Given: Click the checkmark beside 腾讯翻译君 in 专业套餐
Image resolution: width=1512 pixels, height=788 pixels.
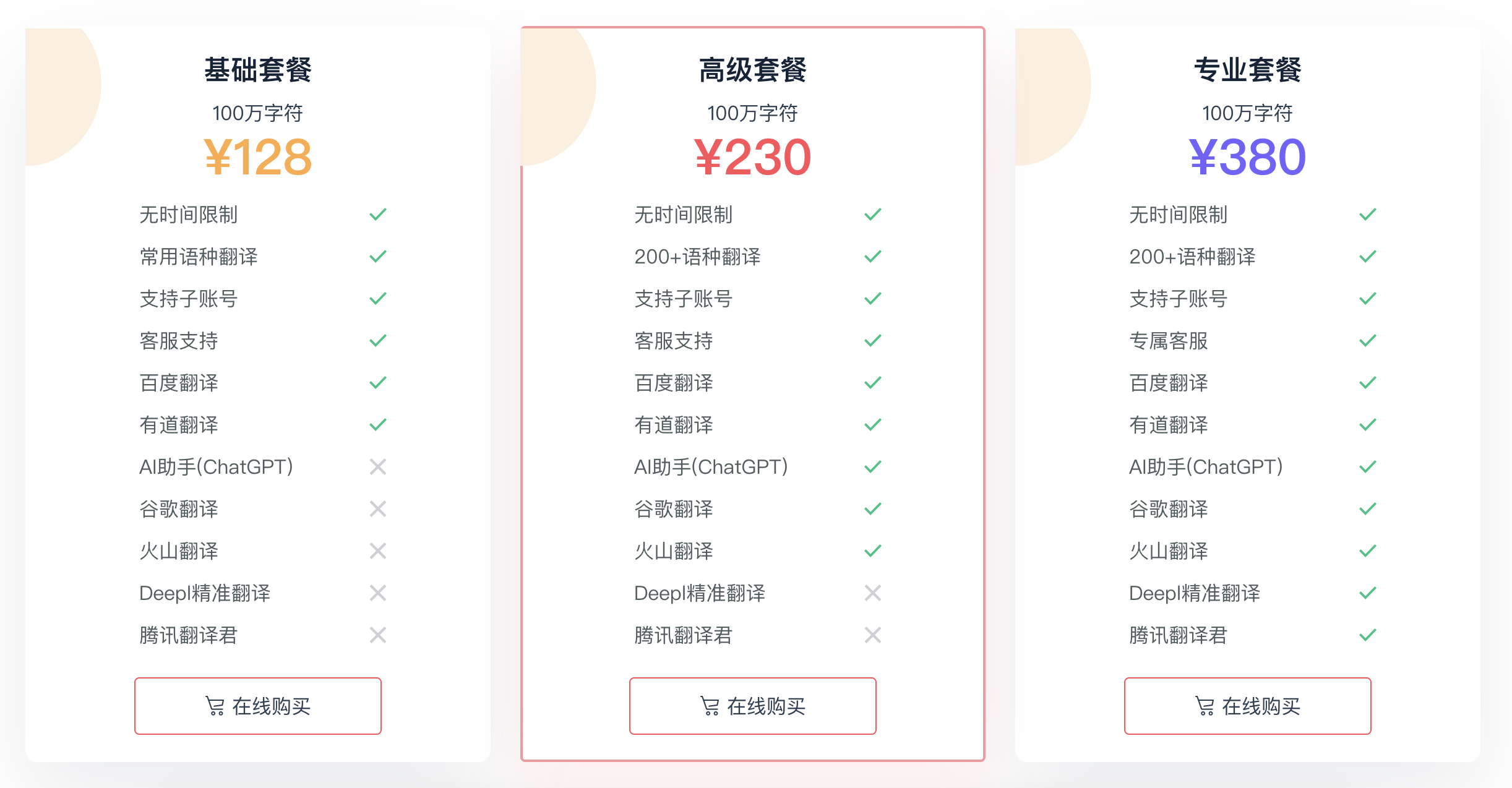Looking at the screenshot, I should pos(1367,635).
